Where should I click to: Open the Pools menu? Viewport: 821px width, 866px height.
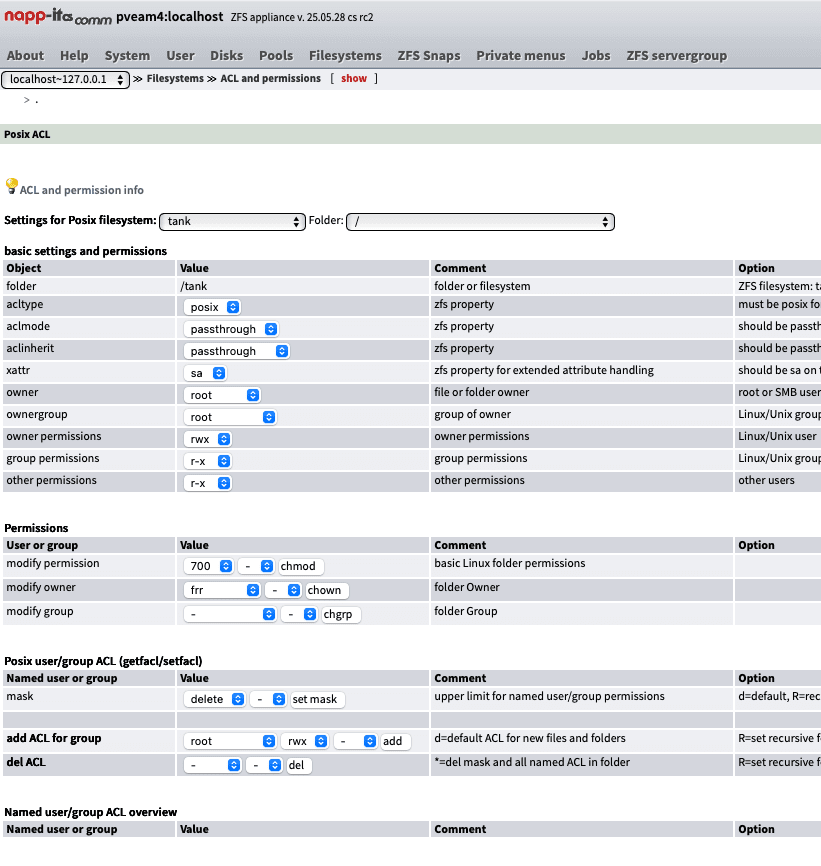click(x=276, y=55)
